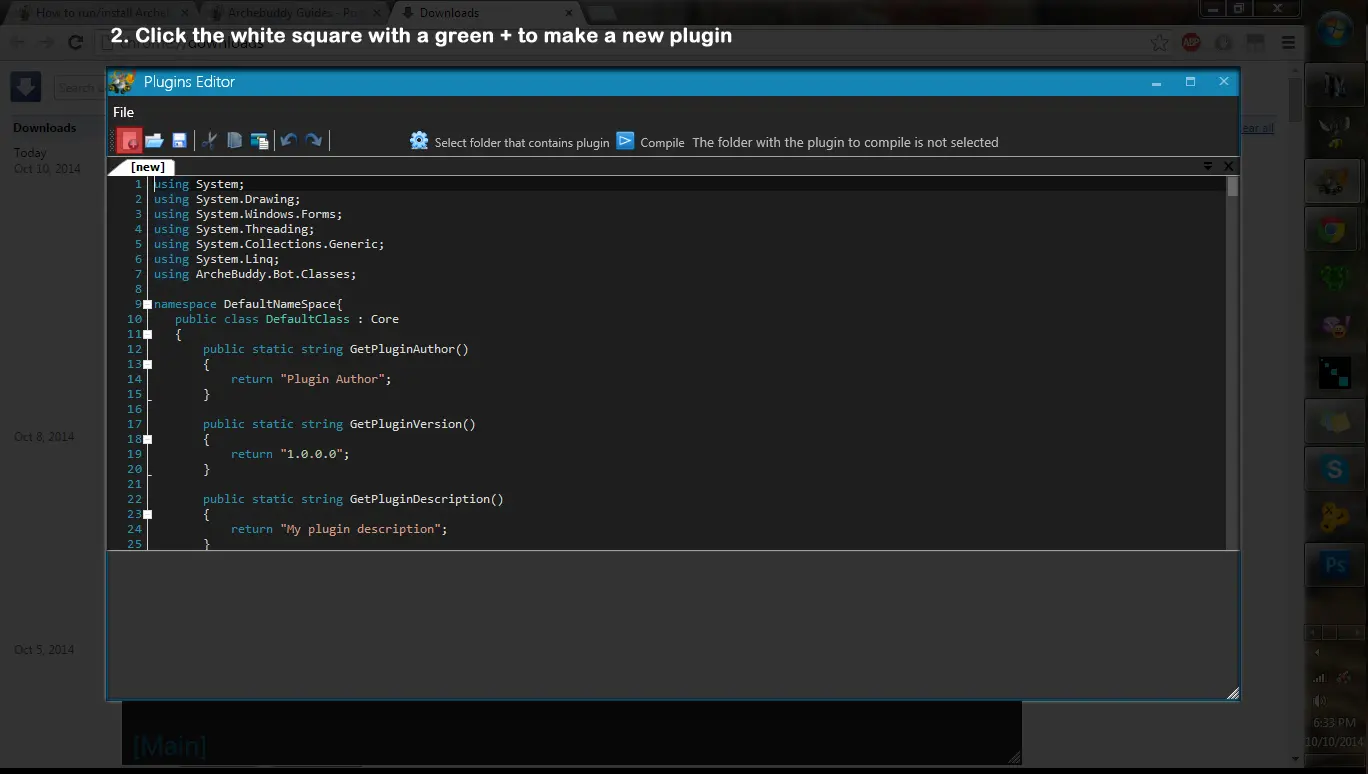Viewport: 1368px width, 774px height.
Task: Collapse the DefaultNameSpace namespace block
Action: point(148,304)
